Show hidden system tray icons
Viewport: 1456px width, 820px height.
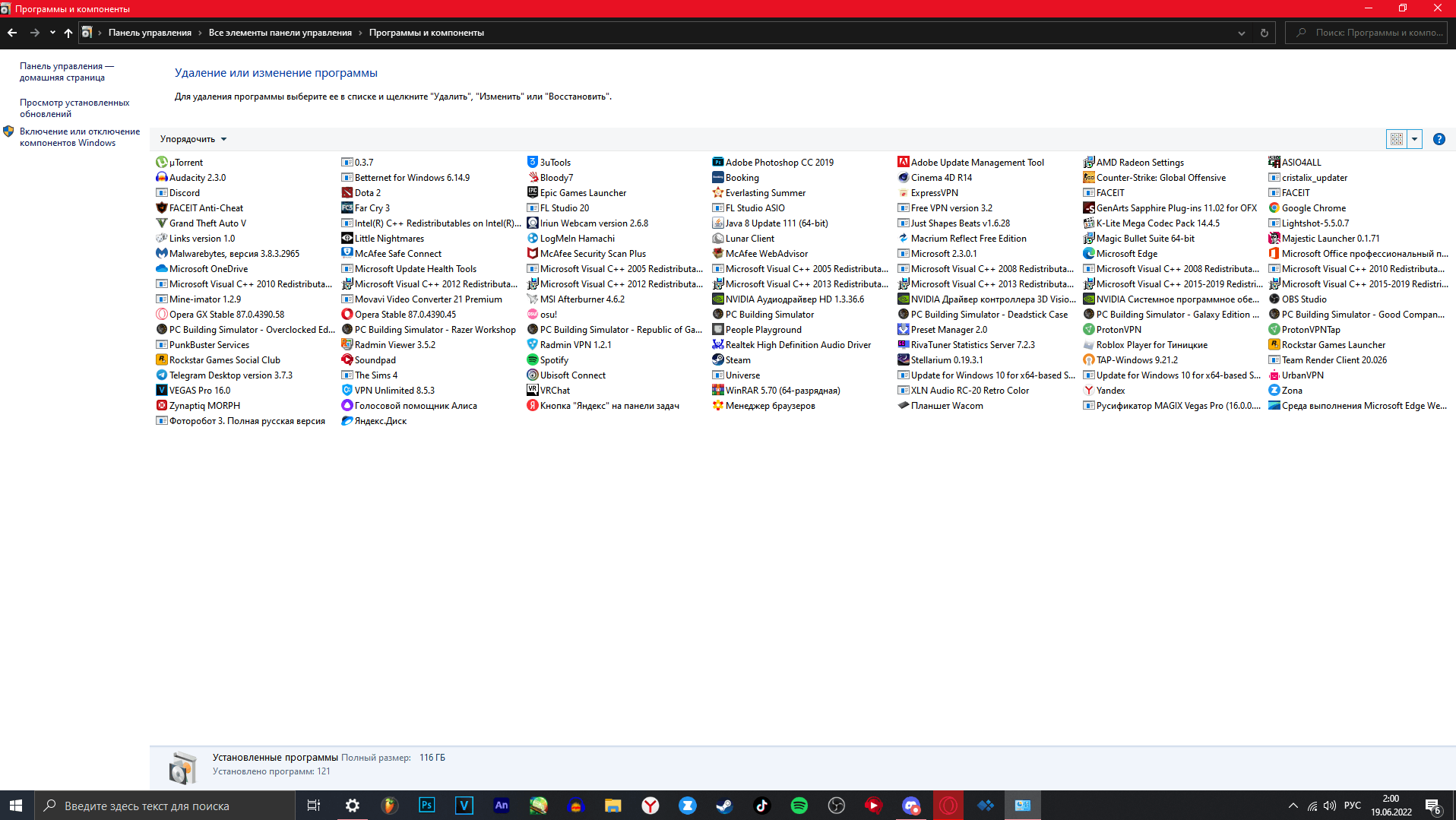1293,806
